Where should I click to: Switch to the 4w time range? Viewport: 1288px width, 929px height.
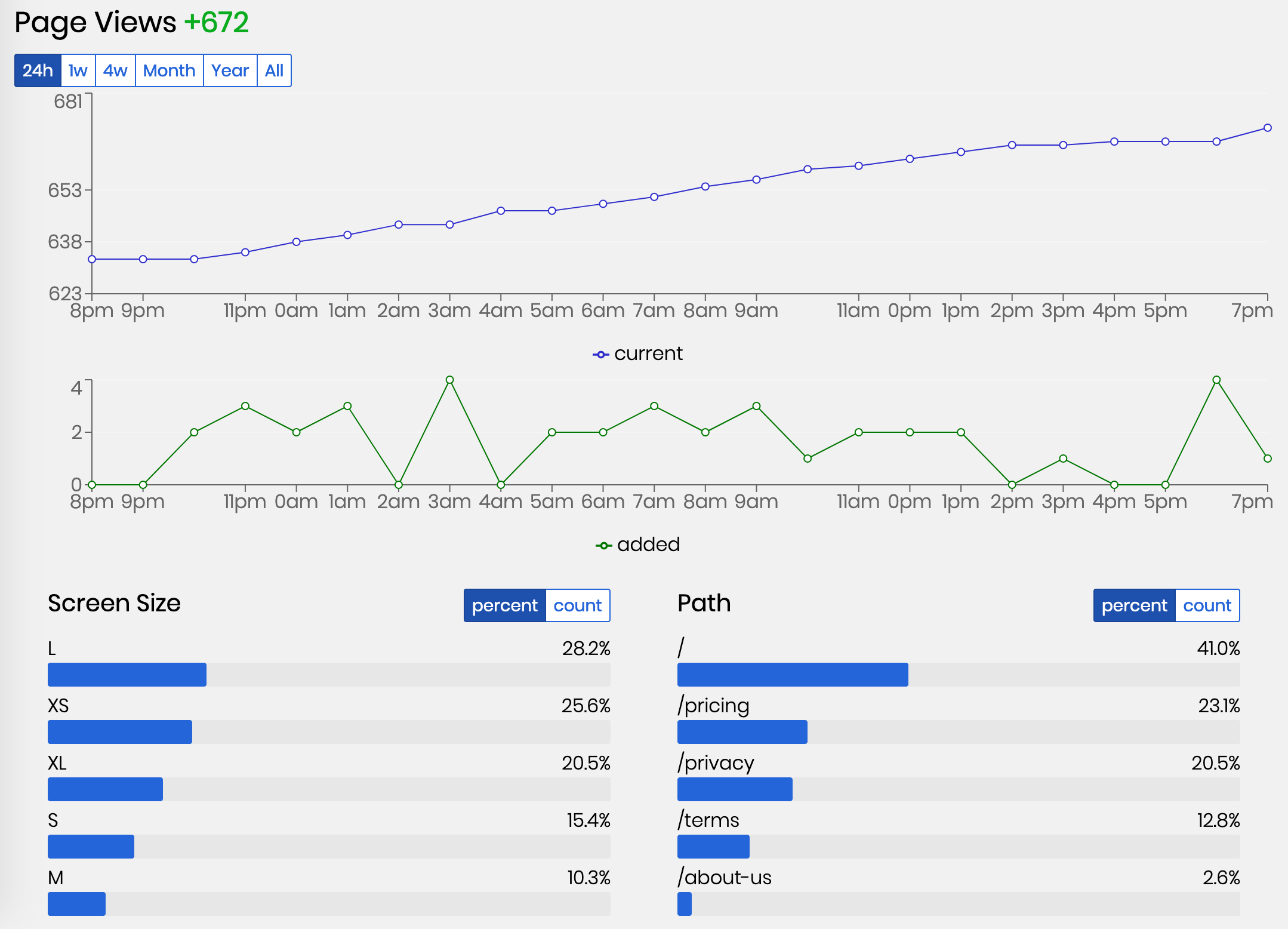pyautogui.click(x=115, y=70)
